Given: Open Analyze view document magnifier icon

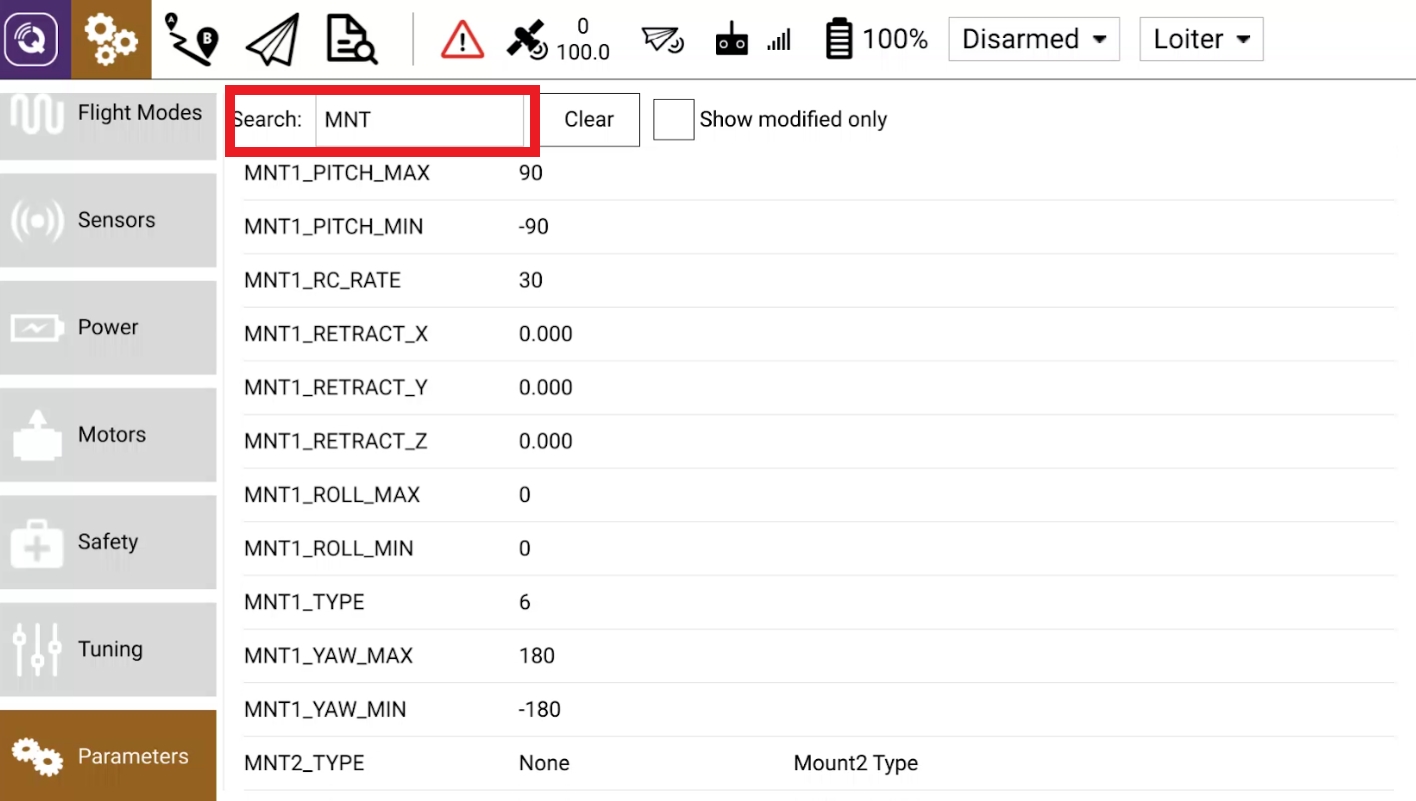Looking at the screenshot, I should point(352,39).
